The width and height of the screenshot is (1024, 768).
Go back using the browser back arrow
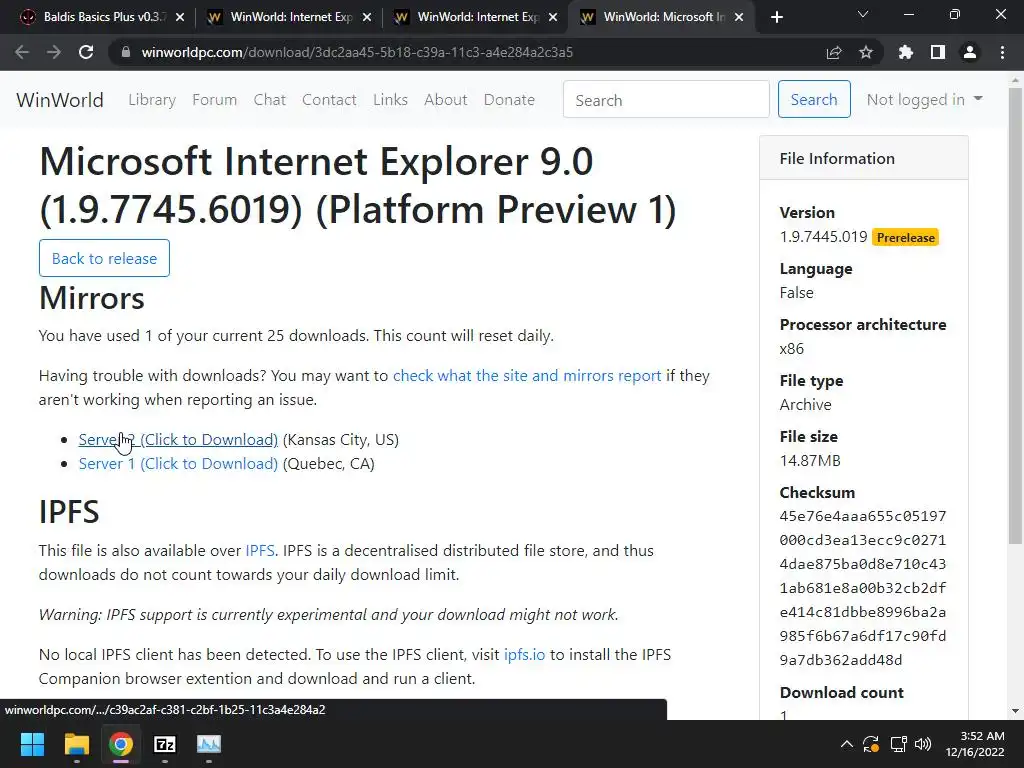pos(22,52)
